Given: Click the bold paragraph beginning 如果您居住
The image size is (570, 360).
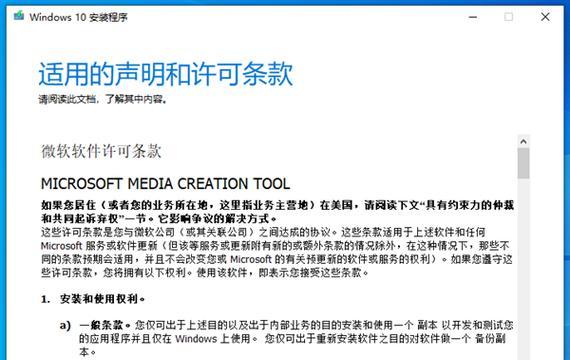Looking at the screenshot, I should click(x=277, y=212).
